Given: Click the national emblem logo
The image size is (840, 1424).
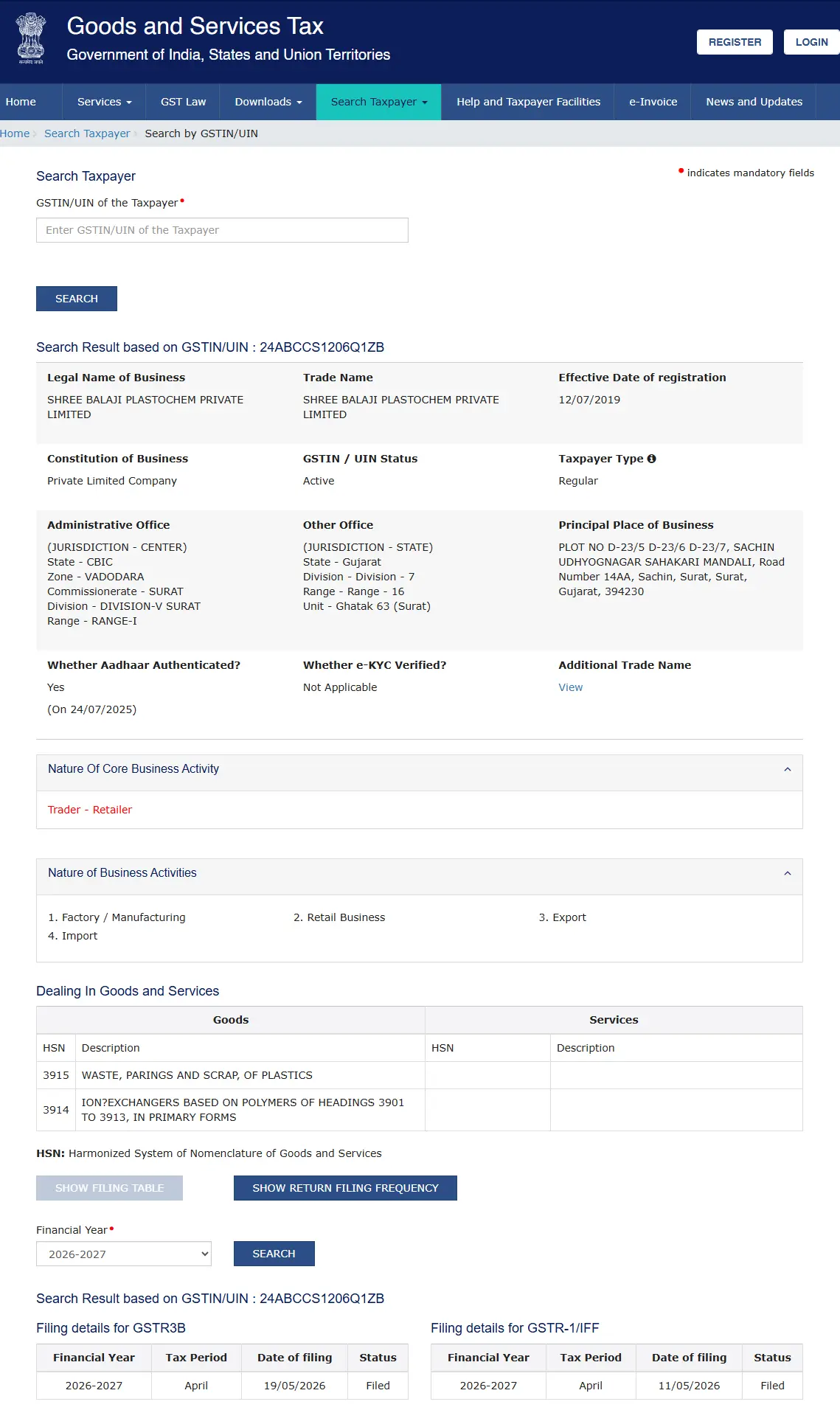Looking at the screenshot, I should pos(31,38).
